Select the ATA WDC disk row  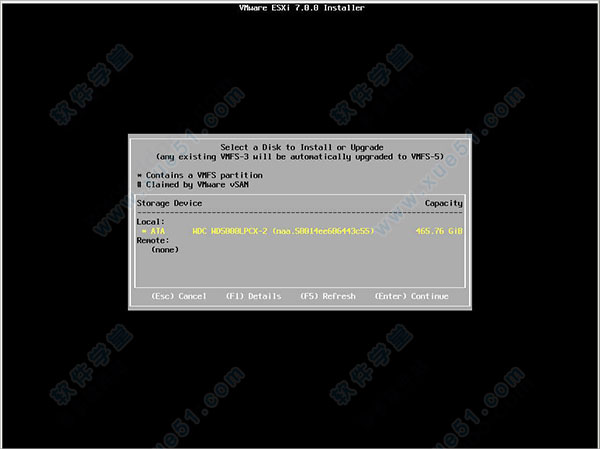tap(300, 231)
